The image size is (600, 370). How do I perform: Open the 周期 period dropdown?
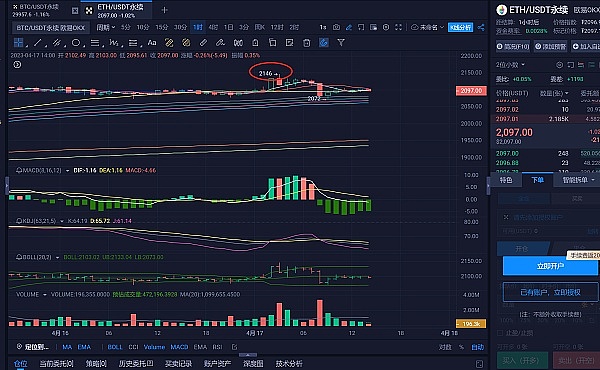coord(106,27)
